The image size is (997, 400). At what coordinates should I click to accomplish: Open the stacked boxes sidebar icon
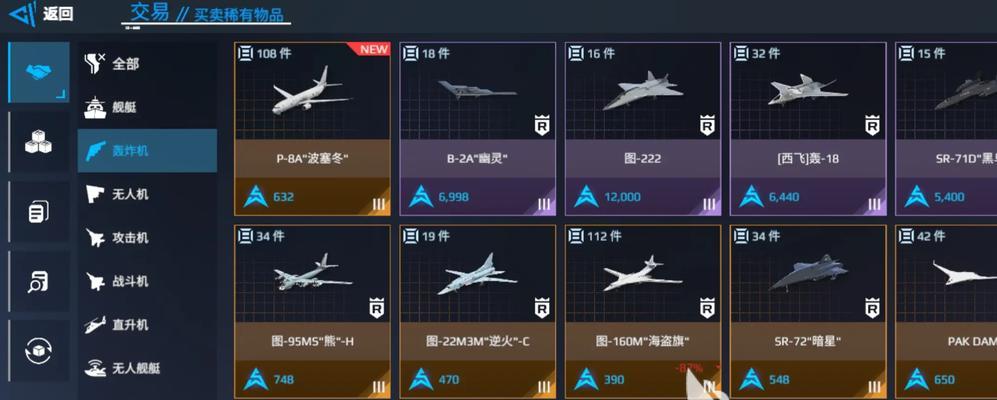(39, 141)
